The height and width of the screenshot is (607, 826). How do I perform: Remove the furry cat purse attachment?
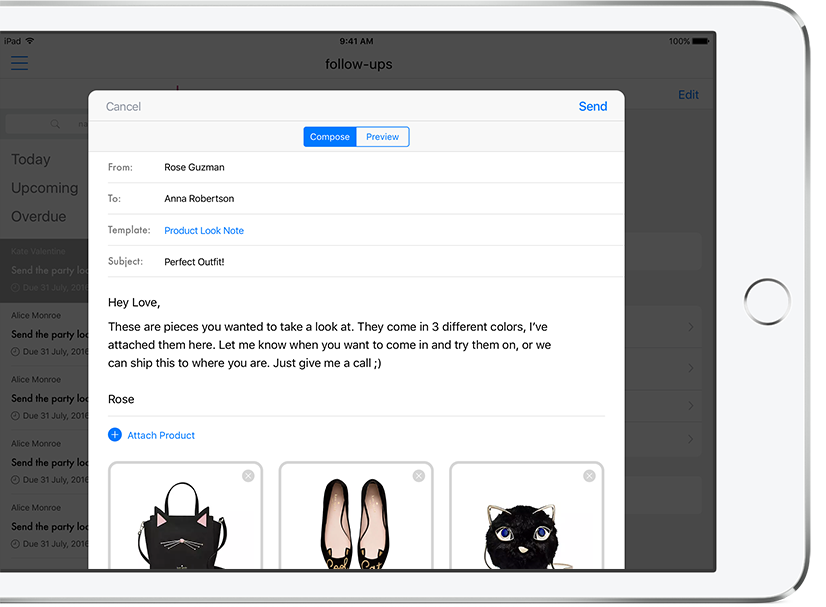589,476
